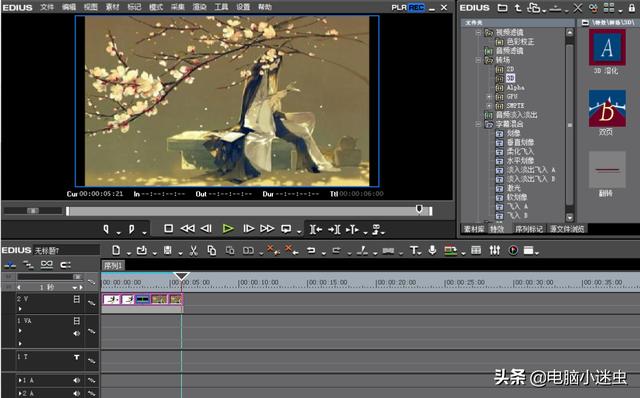Select the 序列1 sequence tab
Image resolution: width=640 pixels, height=398 pixels.
[x=113, y=266]
